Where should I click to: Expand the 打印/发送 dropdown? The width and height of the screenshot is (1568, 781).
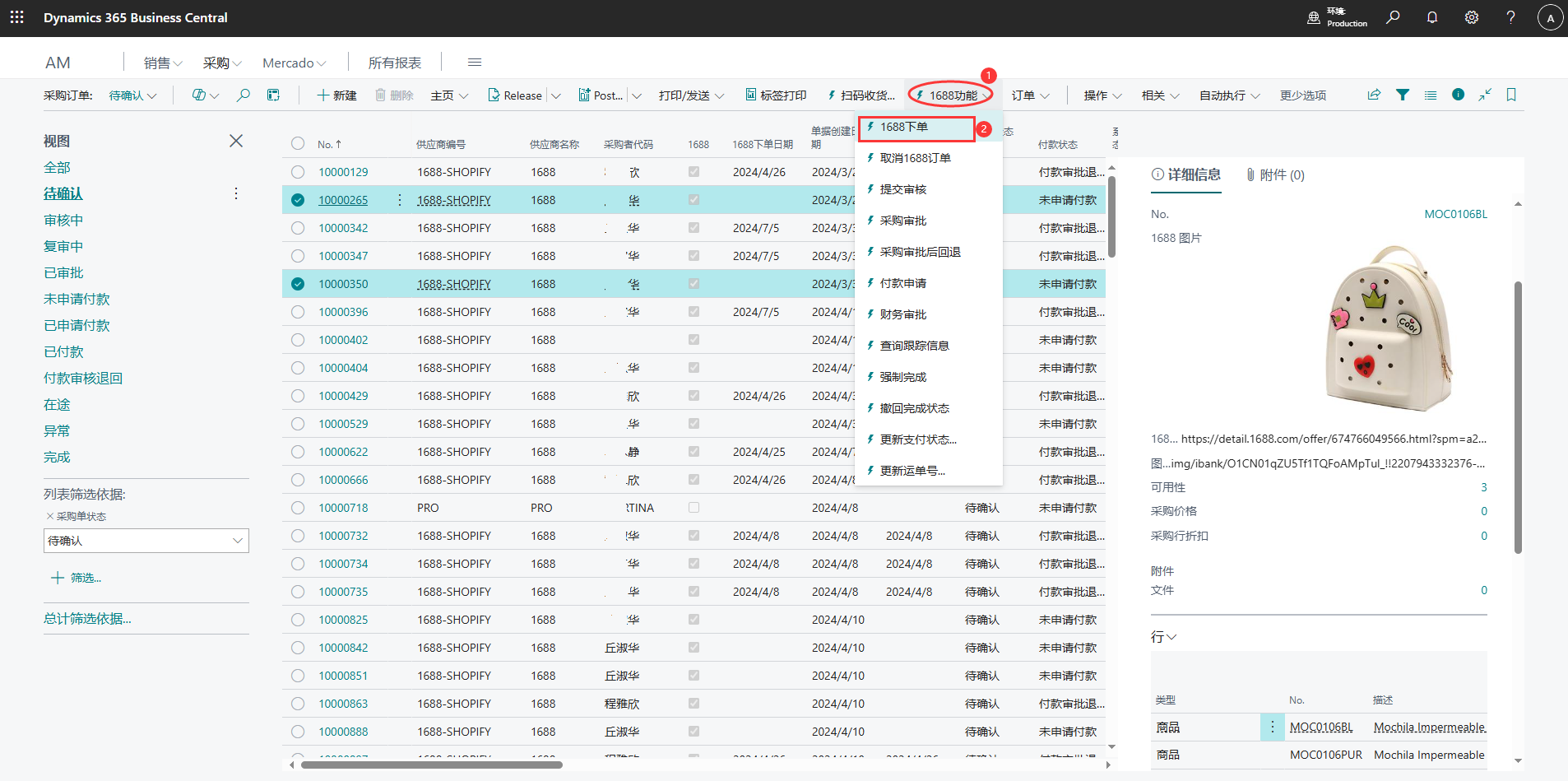(691, 95)
